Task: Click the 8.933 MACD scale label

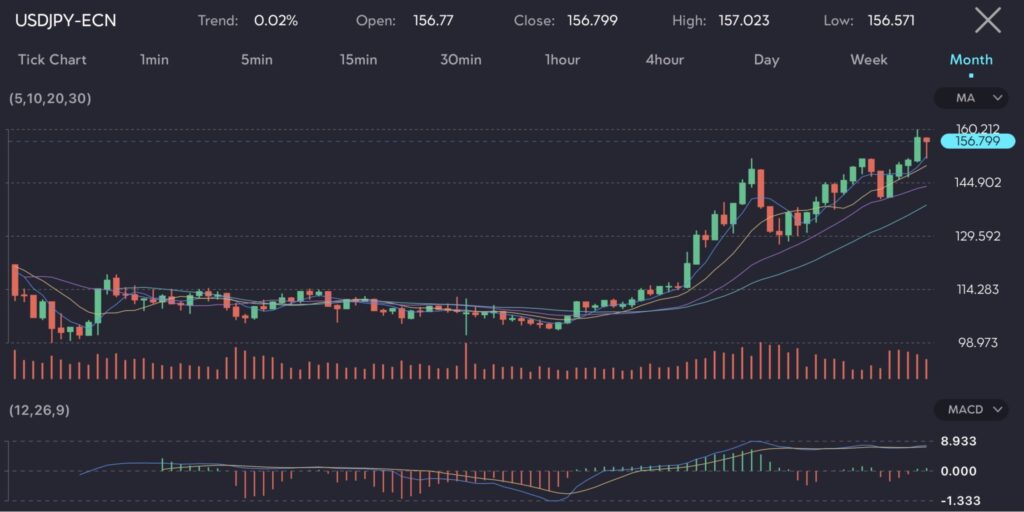Action: [958, 441]
